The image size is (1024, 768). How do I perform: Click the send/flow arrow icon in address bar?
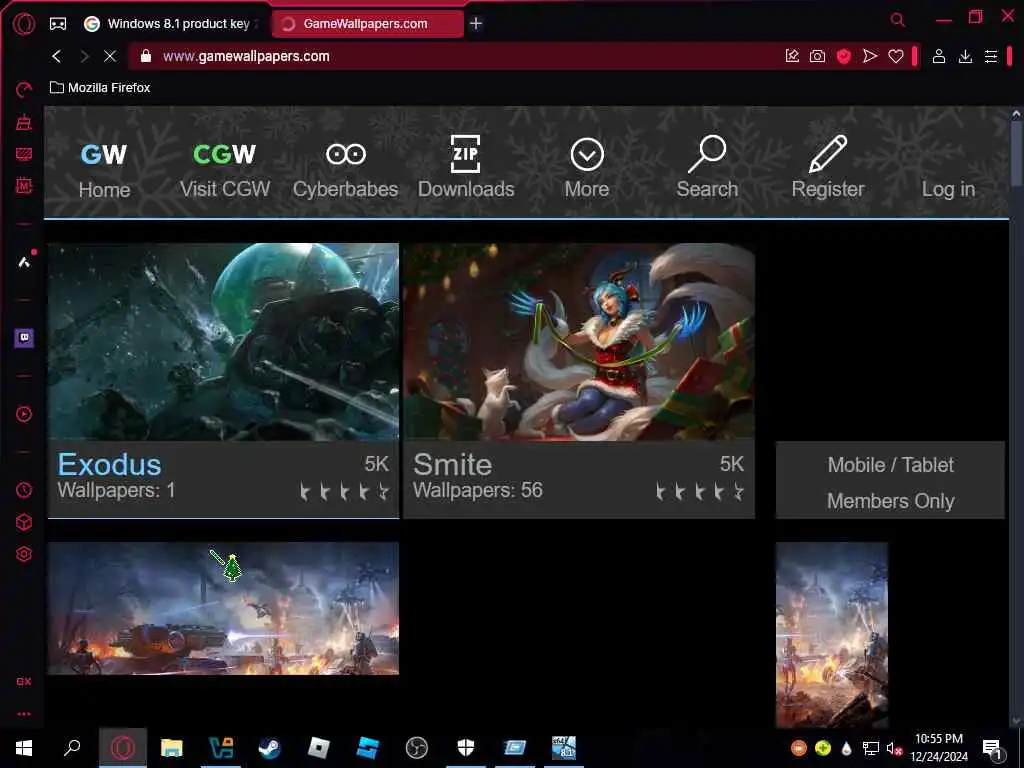(870, 57)
